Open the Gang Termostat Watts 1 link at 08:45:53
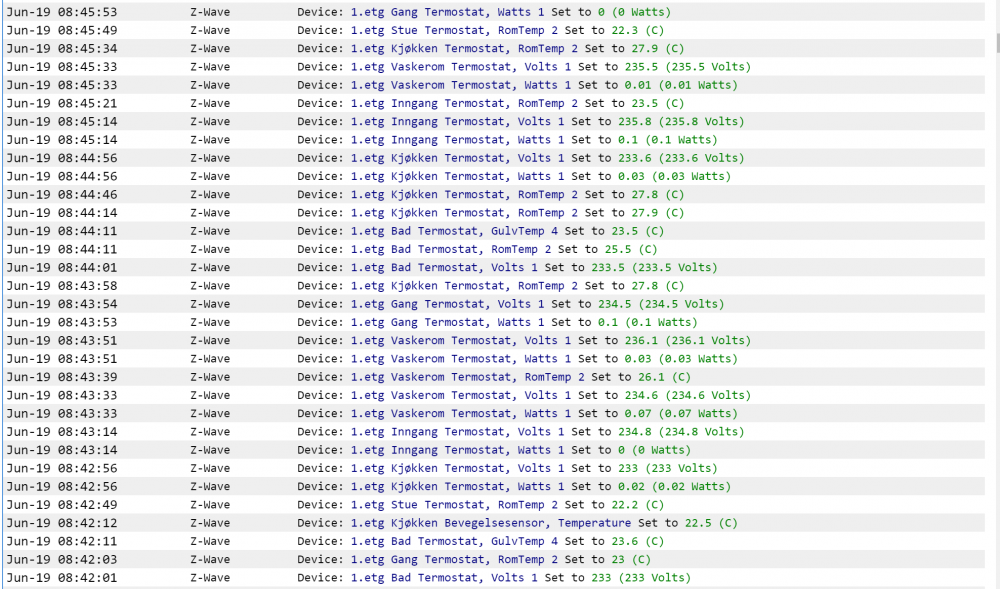This screenshot has width=1000, height=589. [x=447, y=12]
